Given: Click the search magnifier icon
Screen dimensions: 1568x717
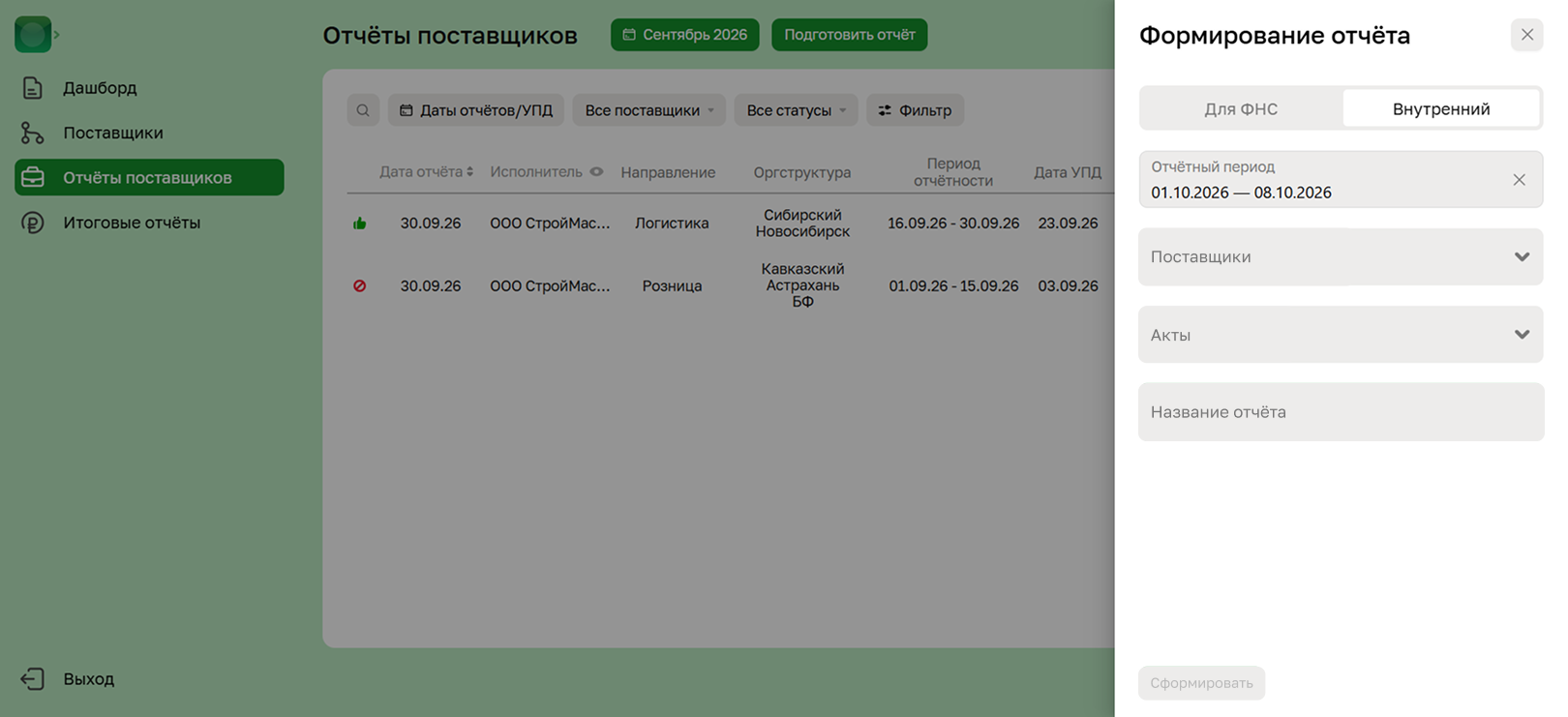Looking at the screenshot, I should click(x=363, y=110).
